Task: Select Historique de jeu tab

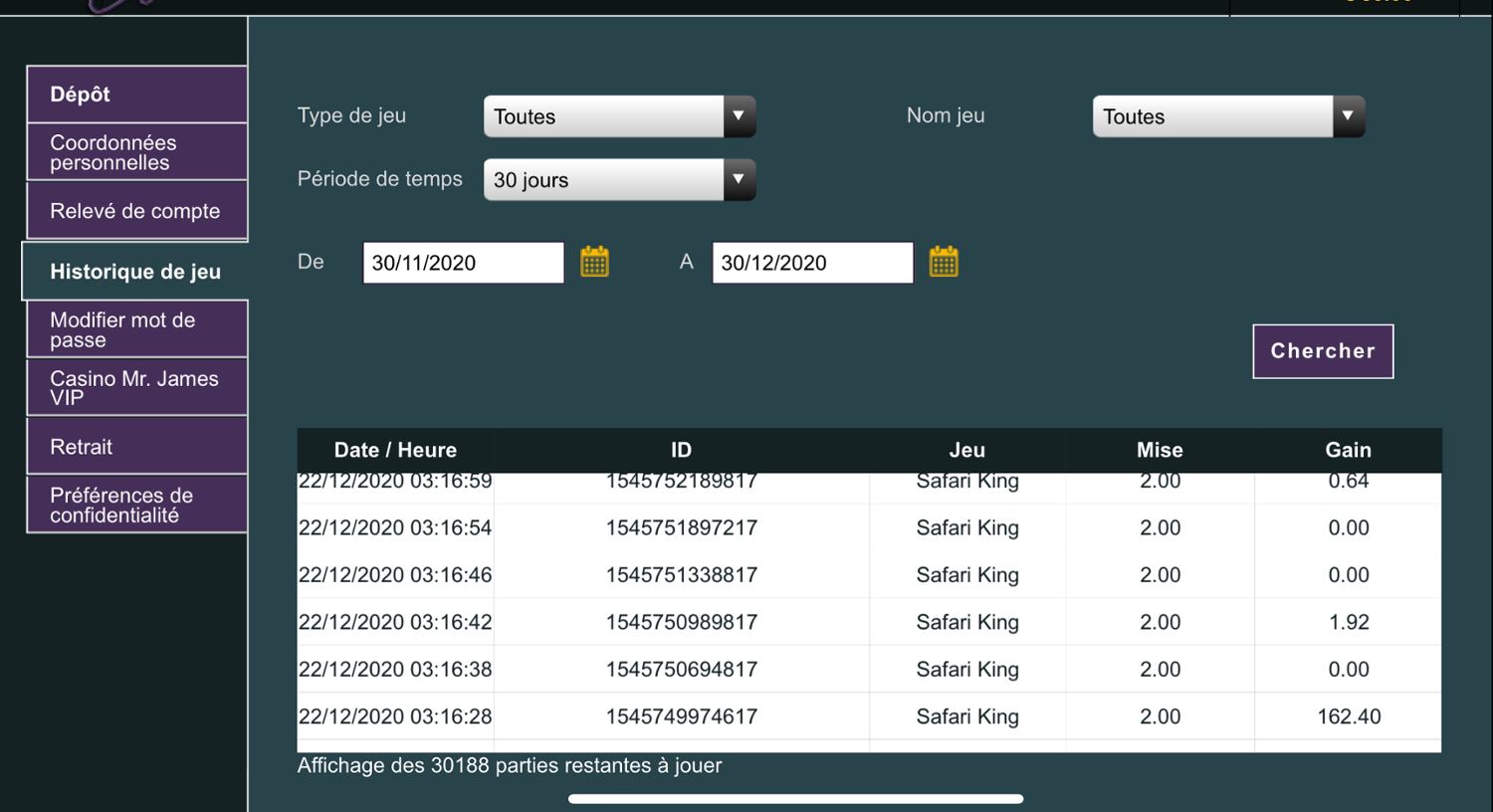Action: [135, 272]
